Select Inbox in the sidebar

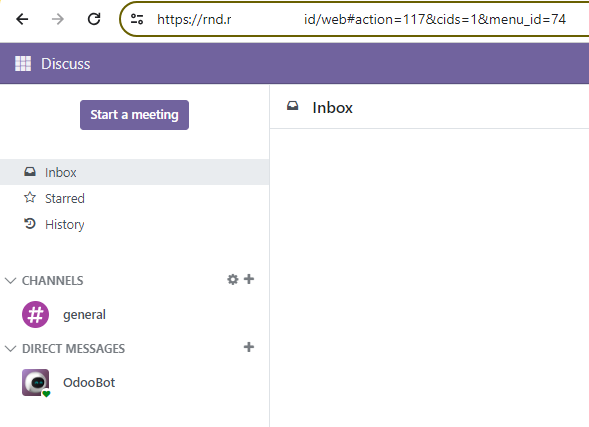(134, 172)
